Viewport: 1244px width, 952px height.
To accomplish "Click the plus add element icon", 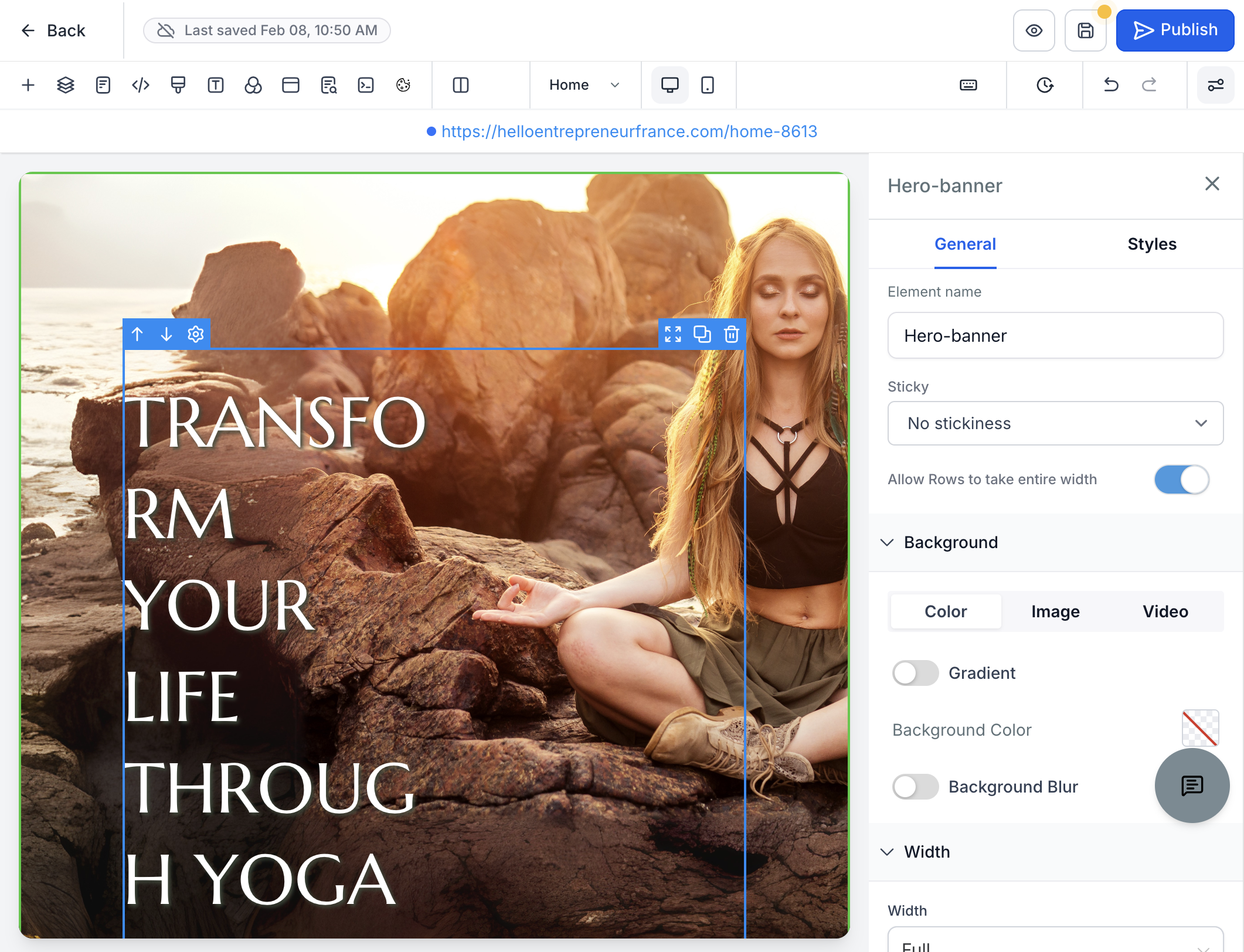I will [28, 85].
